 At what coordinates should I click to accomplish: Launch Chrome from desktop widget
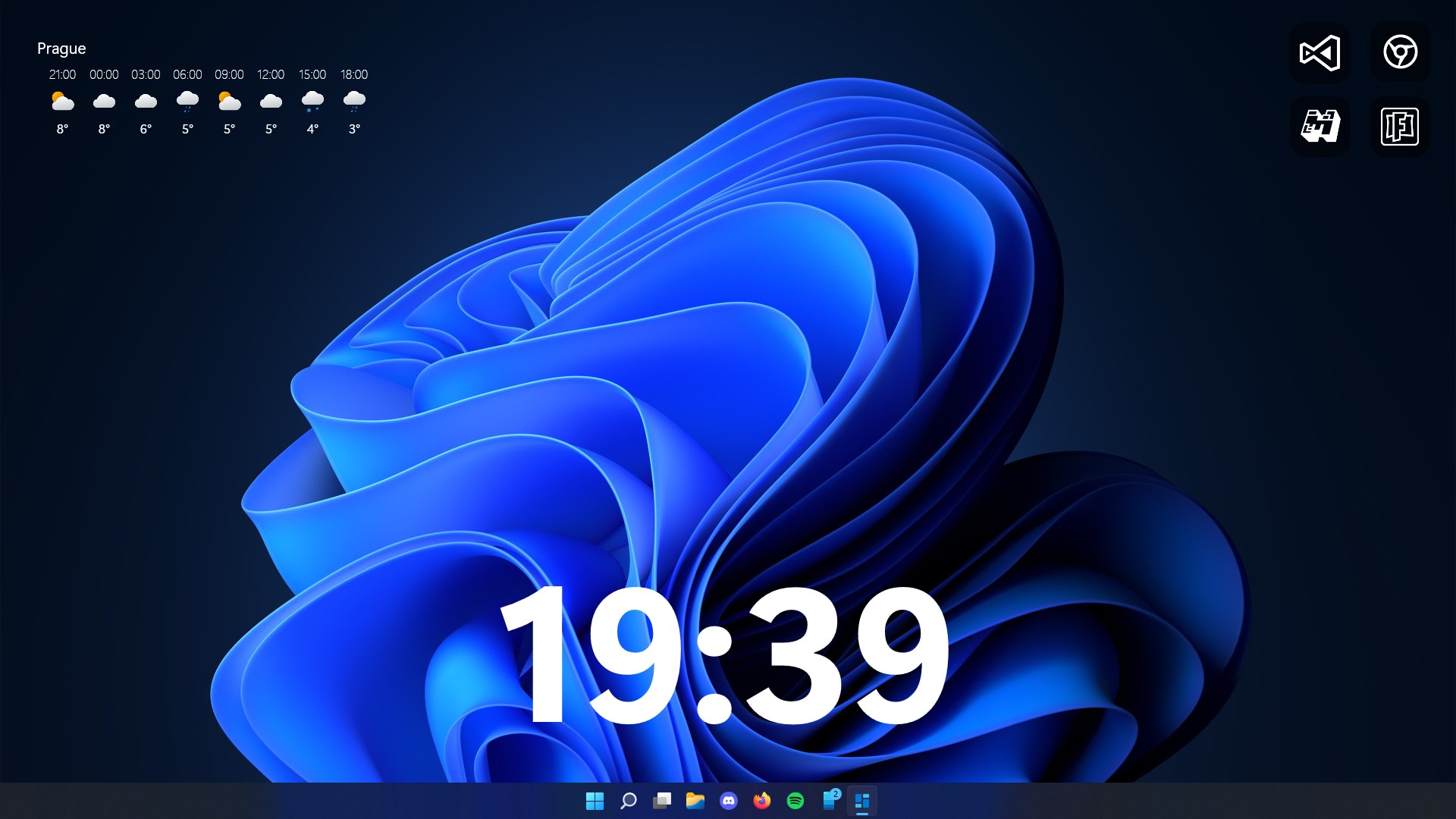[1400, 53]
